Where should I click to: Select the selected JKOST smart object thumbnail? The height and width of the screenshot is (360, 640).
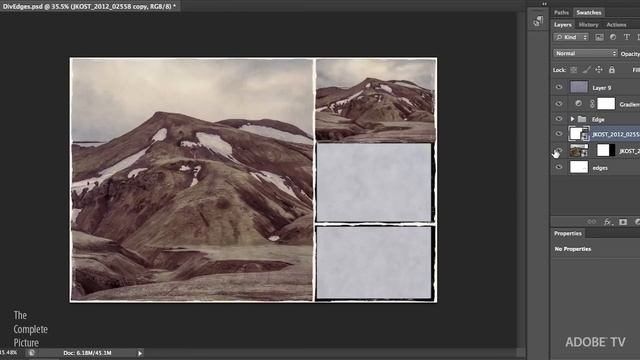(x=579, y=133)
